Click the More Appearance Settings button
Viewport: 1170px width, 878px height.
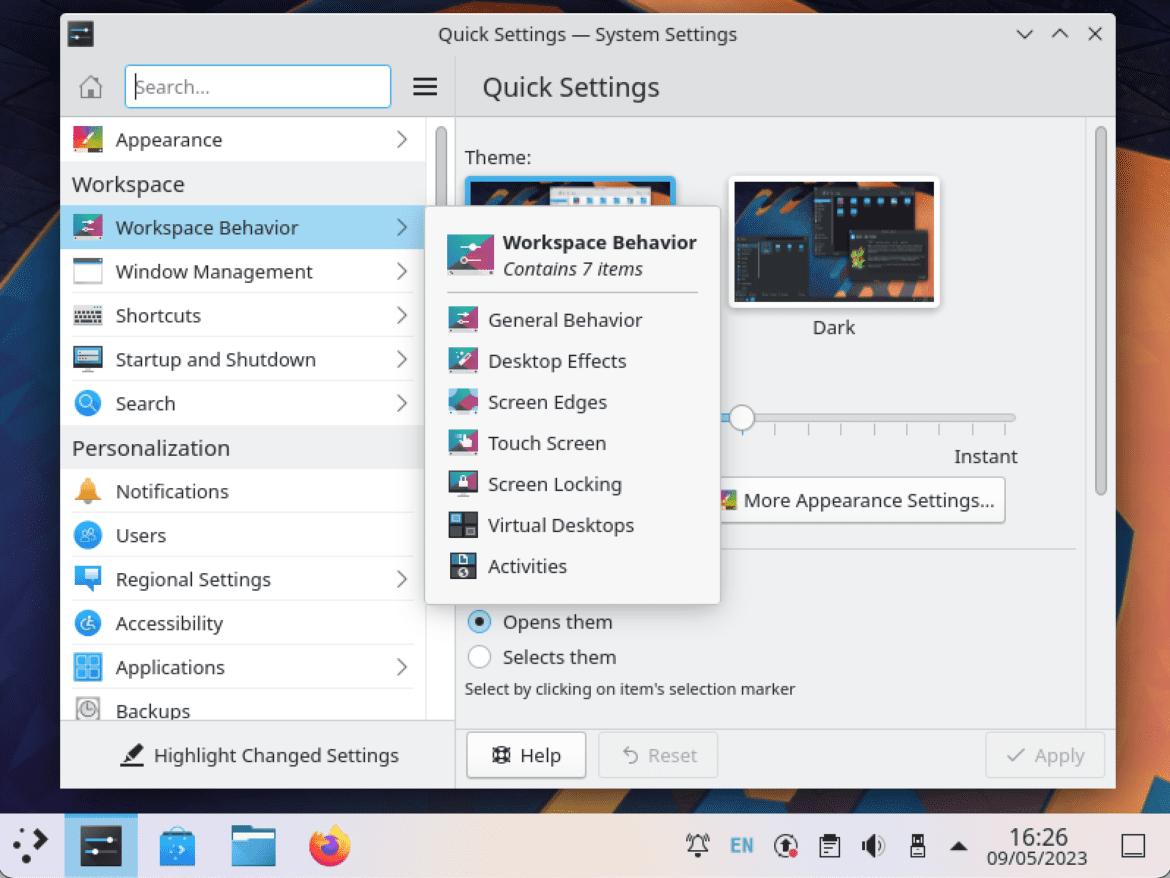pos(861,500)
